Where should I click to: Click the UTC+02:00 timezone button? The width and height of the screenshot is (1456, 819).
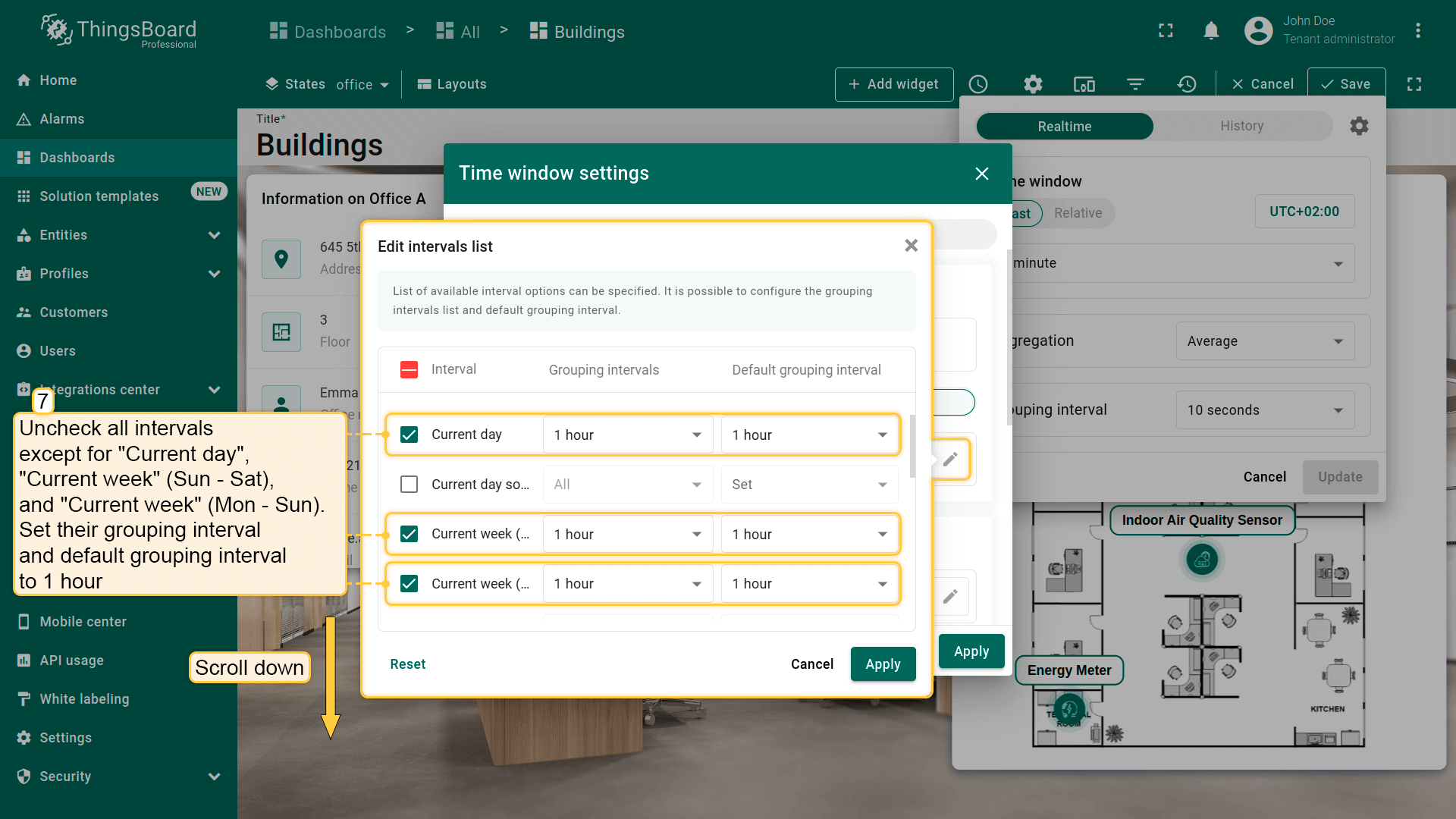click(1304, 212)
